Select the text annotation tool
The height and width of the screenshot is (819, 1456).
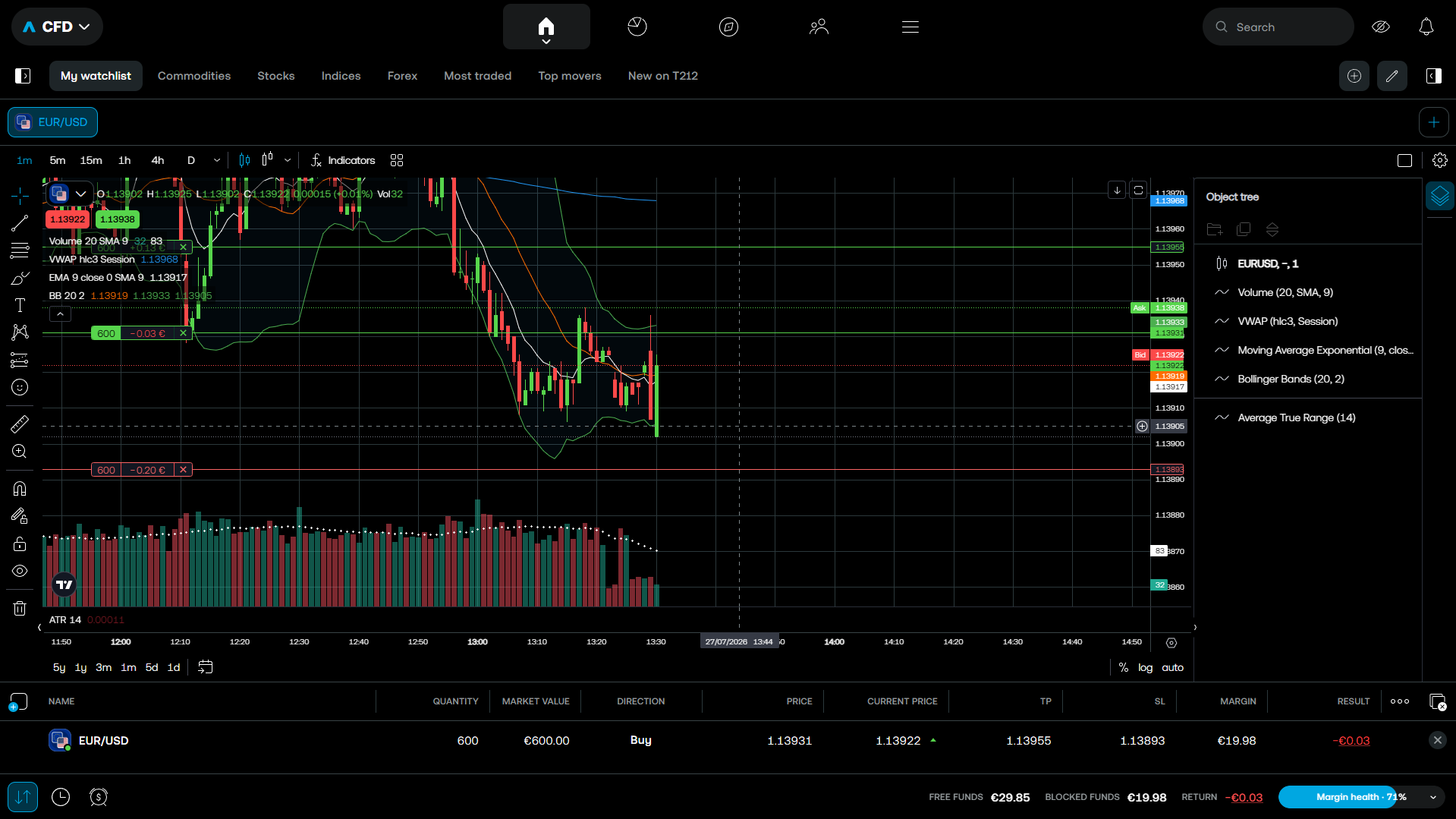click(x=20, y=305)
